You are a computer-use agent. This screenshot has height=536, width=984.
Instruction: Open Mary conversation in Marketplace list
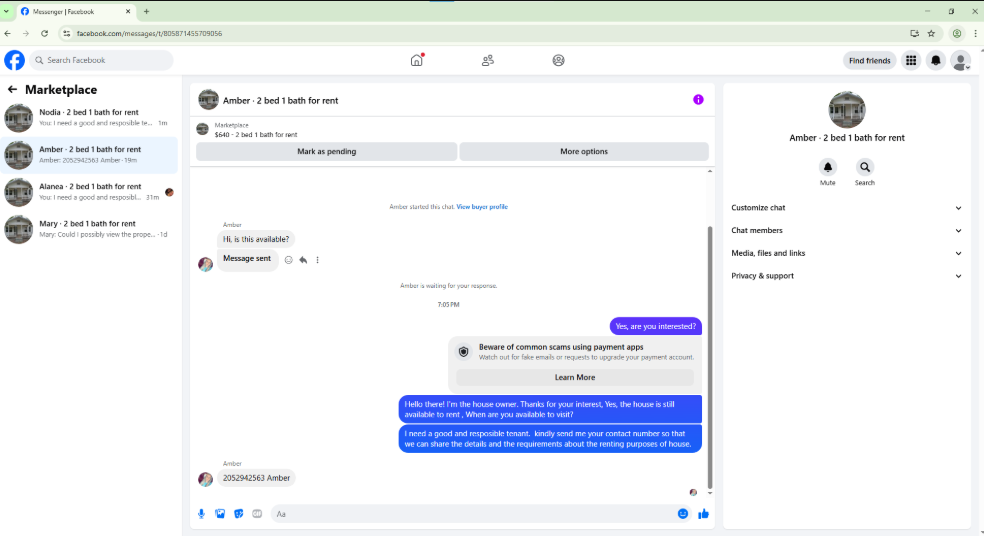pyautogui.click(x=90, y=228)
